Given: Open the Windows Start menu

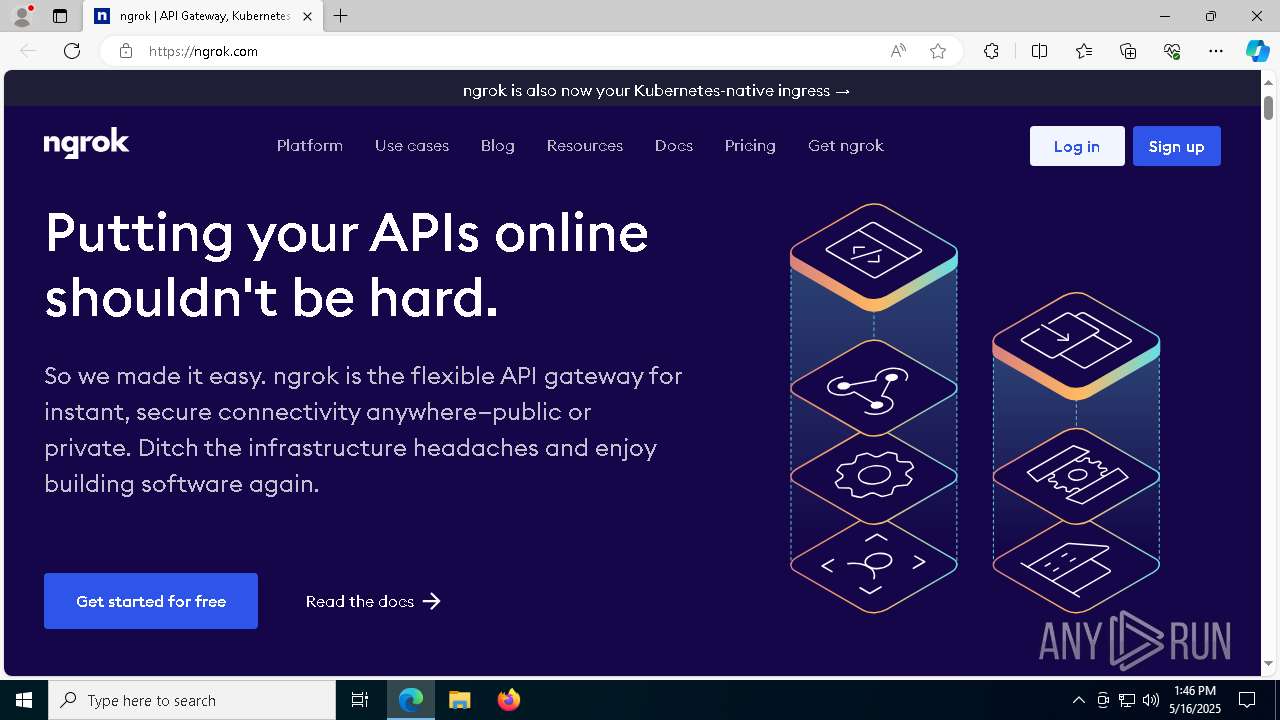Looking at the screenshot, I should [x=24, y=700].
